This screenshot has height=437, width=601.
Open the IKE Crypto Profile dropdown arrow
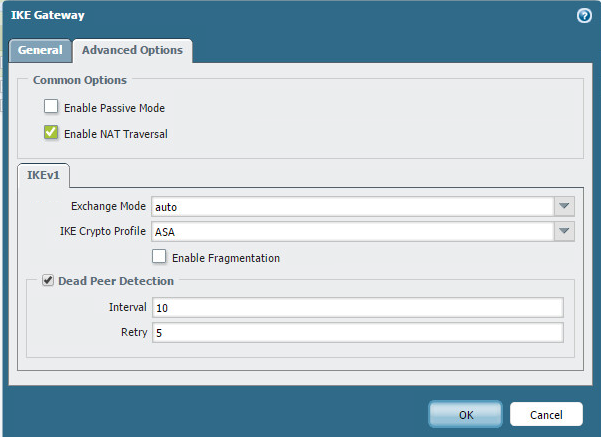tap(565, 232)
